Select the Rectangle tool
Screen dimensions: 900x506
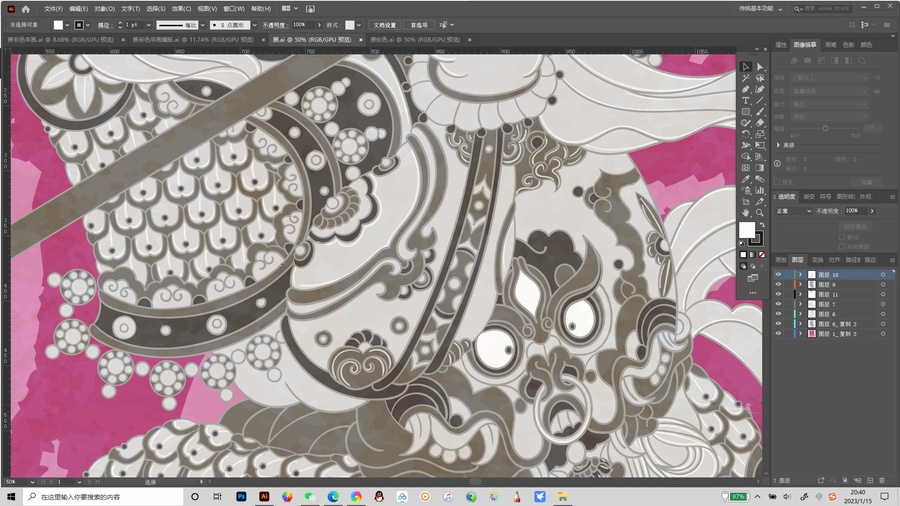[746, 112]
